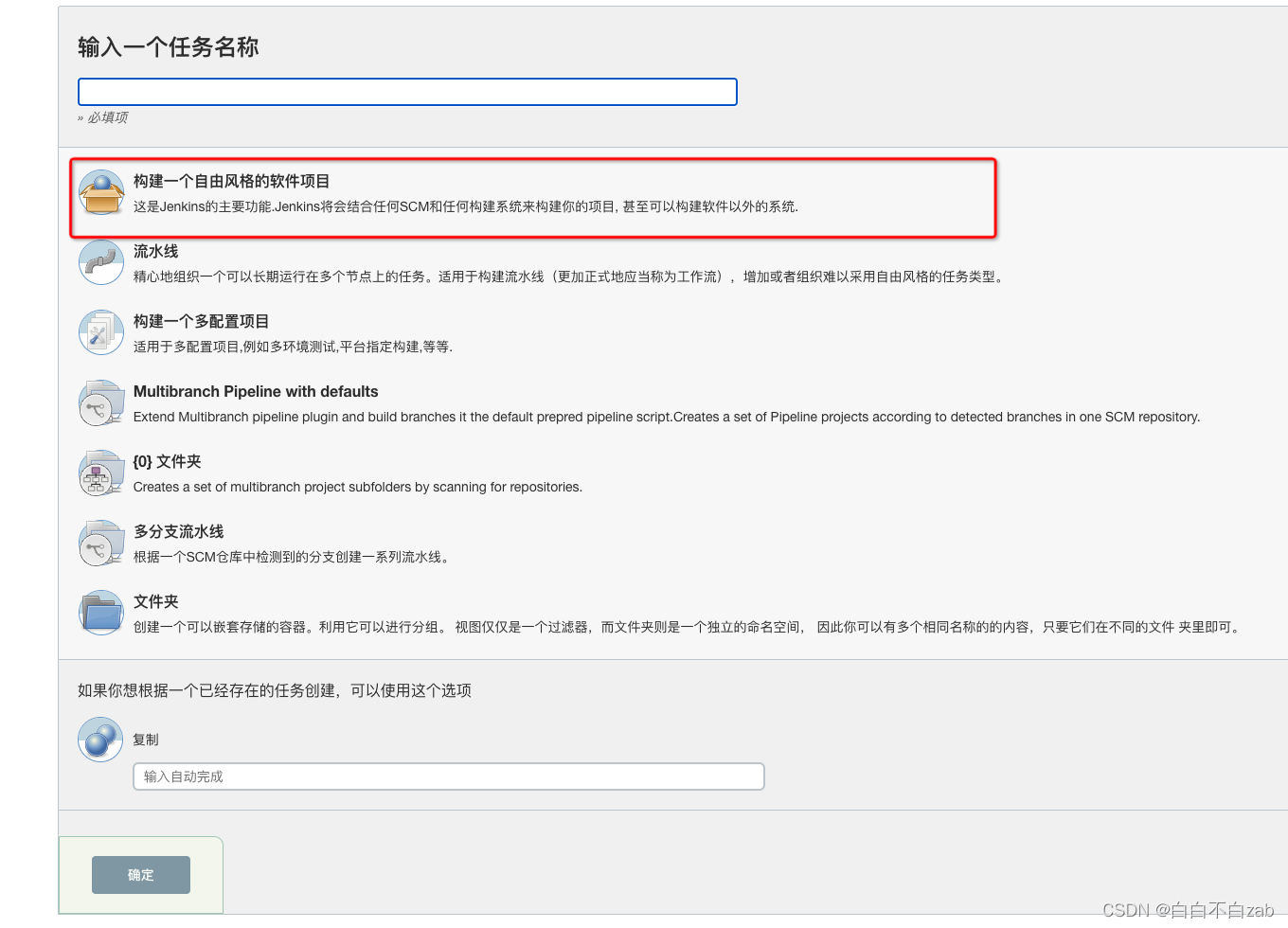This screenshot has width=1288, height=928.
Task: Click the 输入一个任务名称 heading
Action: (x=169, y=47)
